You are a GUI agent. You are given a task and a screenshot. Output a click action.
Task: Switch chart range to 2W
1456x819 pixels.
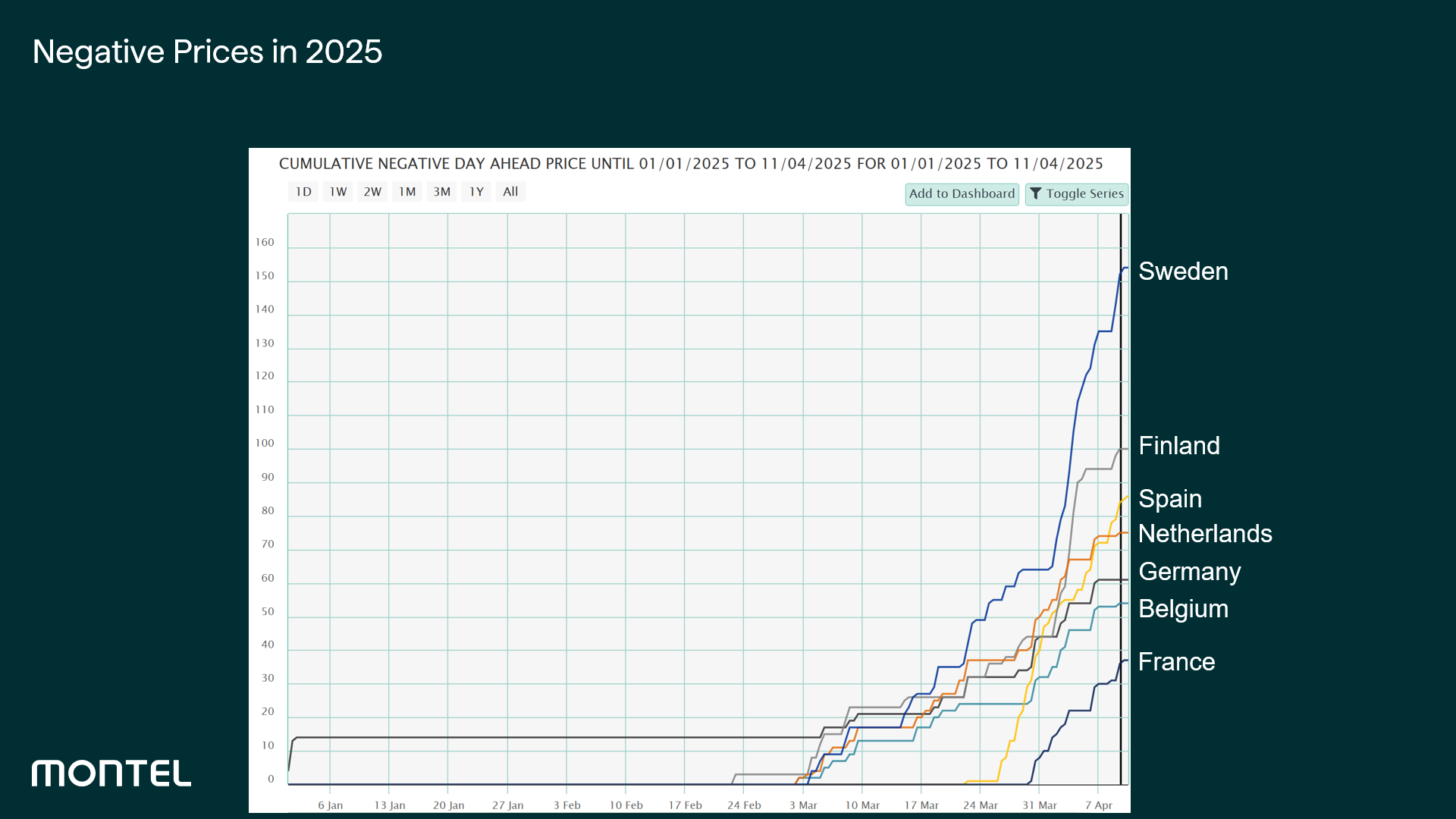(x=372, y=192)
